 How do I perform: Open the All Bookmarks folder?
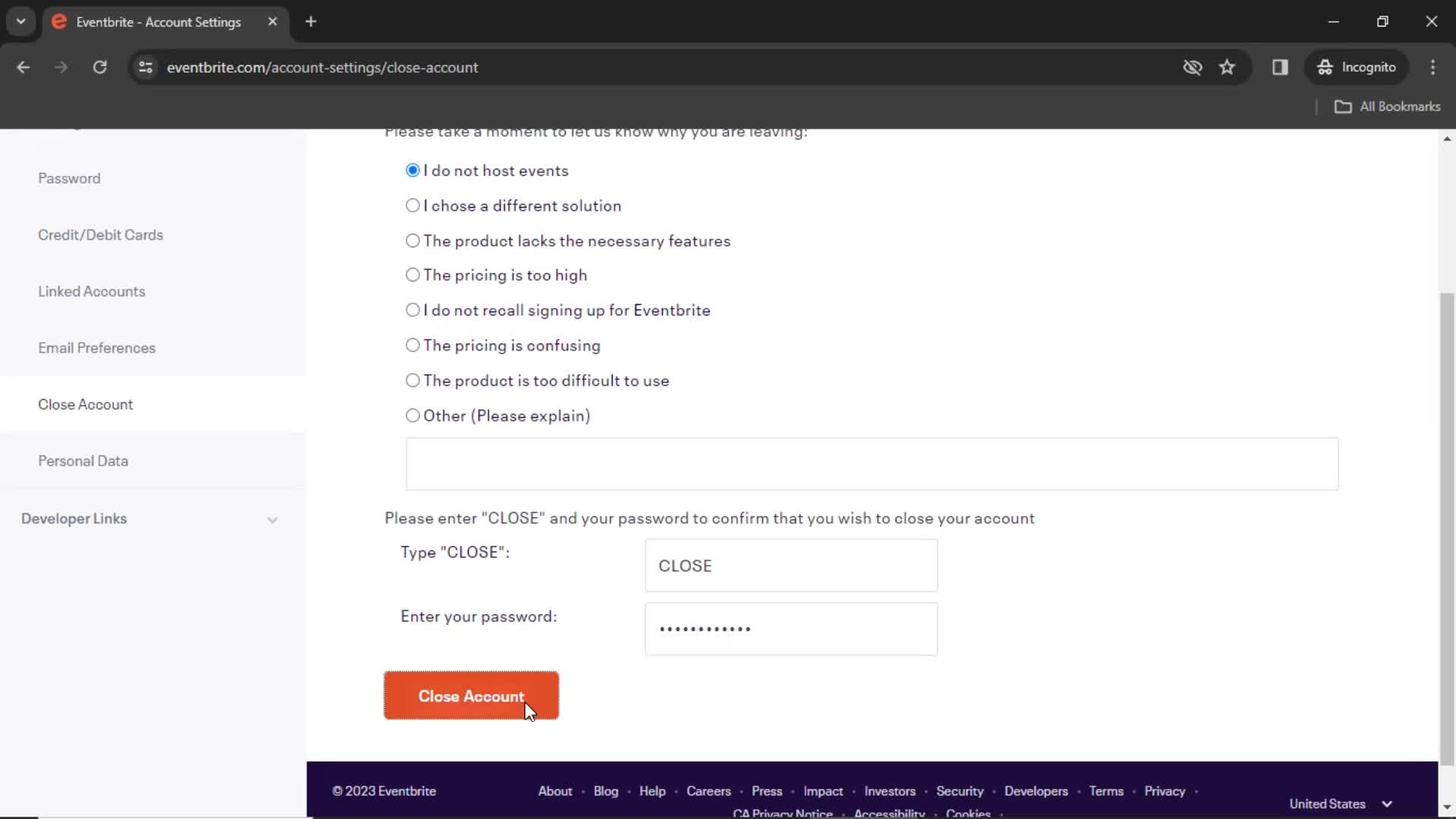point(1387,107)
